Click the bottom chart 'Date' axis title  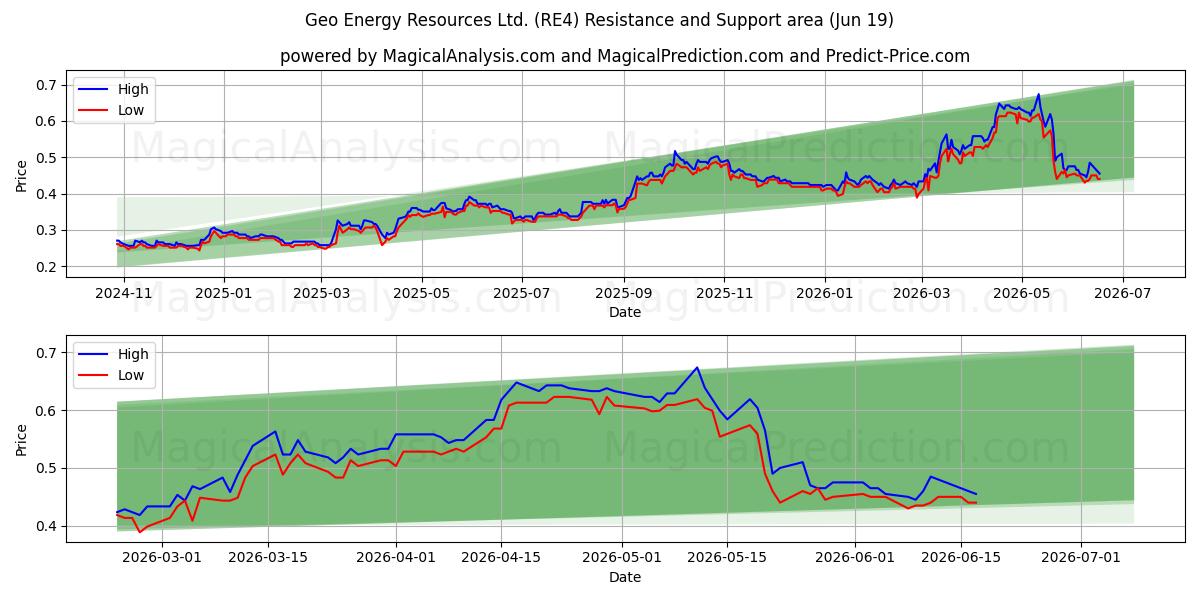[x=625, y=577]
